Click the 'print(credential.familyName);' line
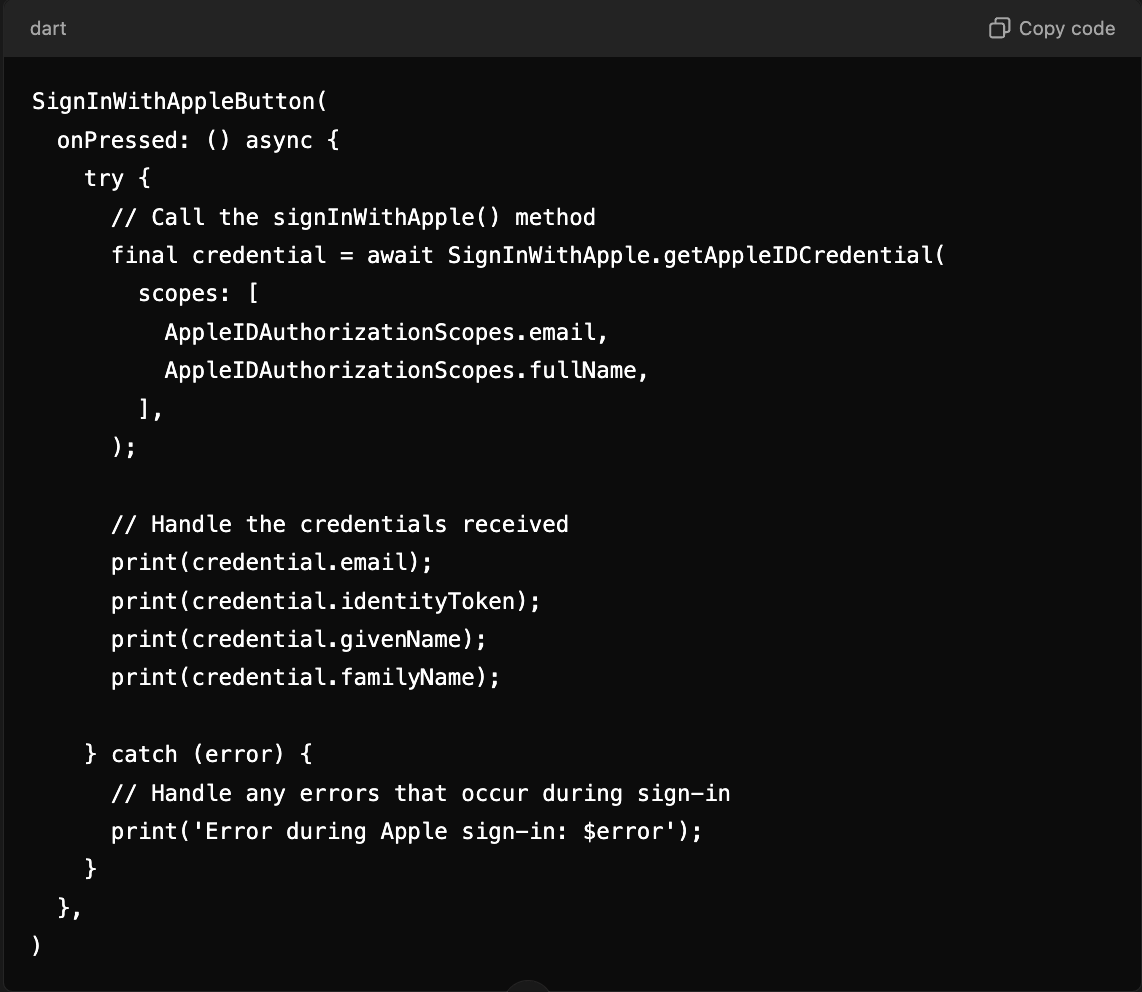Viewport: 1142px width, 992px height. click(305, 677)
